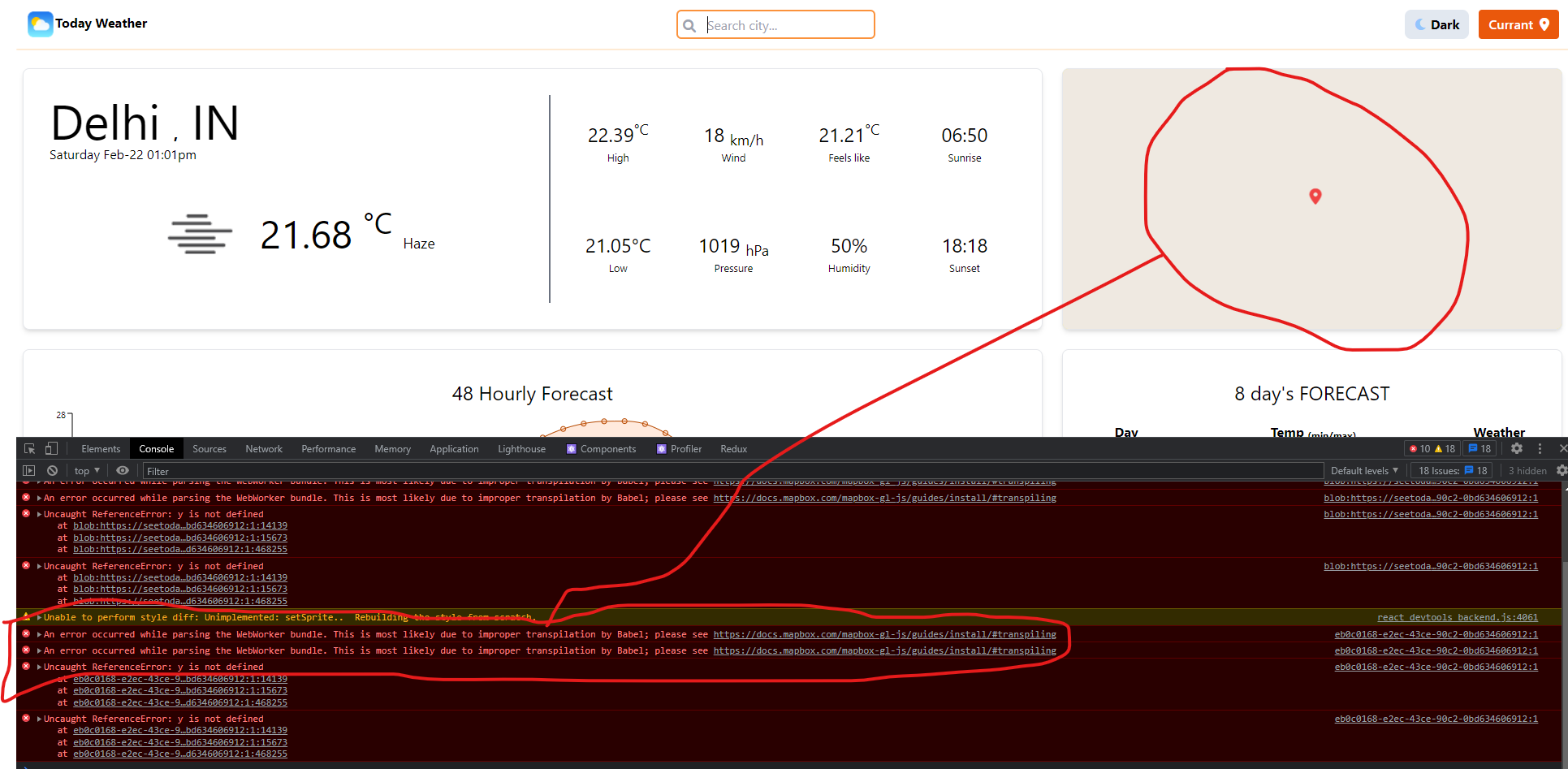Toggle the live expression eye icon
This screenshot has height=769, width=1568.
[123, 470]
